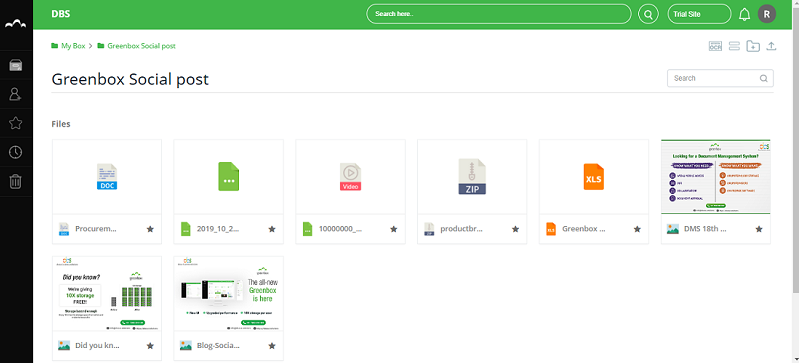Open the Video file thumbnail
This screenshot has height=363, width=799.
click(351, 177)
